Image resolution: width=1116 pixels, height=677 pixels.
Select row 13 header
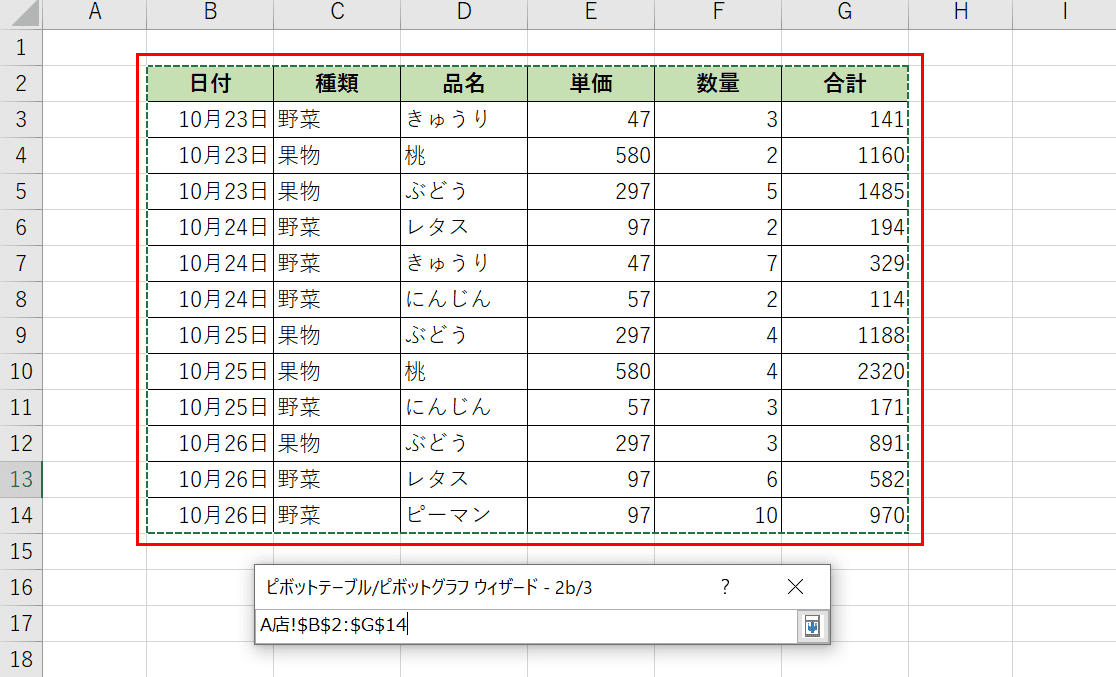tap(21, 479)
